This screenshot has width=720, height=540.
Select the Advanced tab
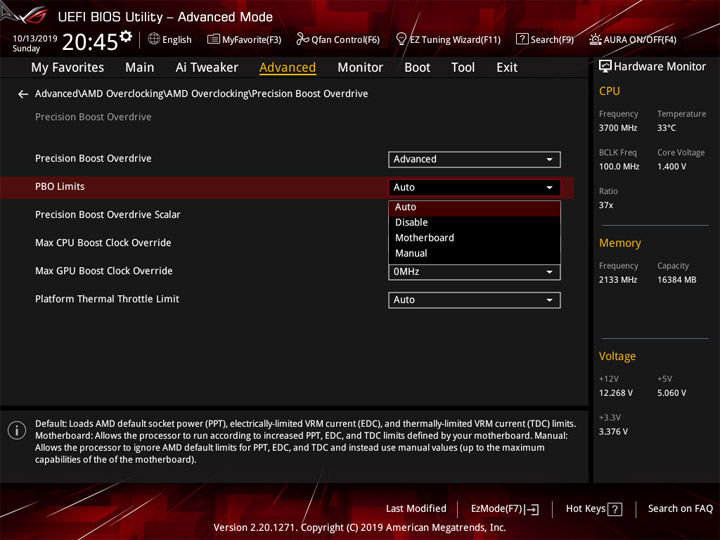(x=287, y=68)
